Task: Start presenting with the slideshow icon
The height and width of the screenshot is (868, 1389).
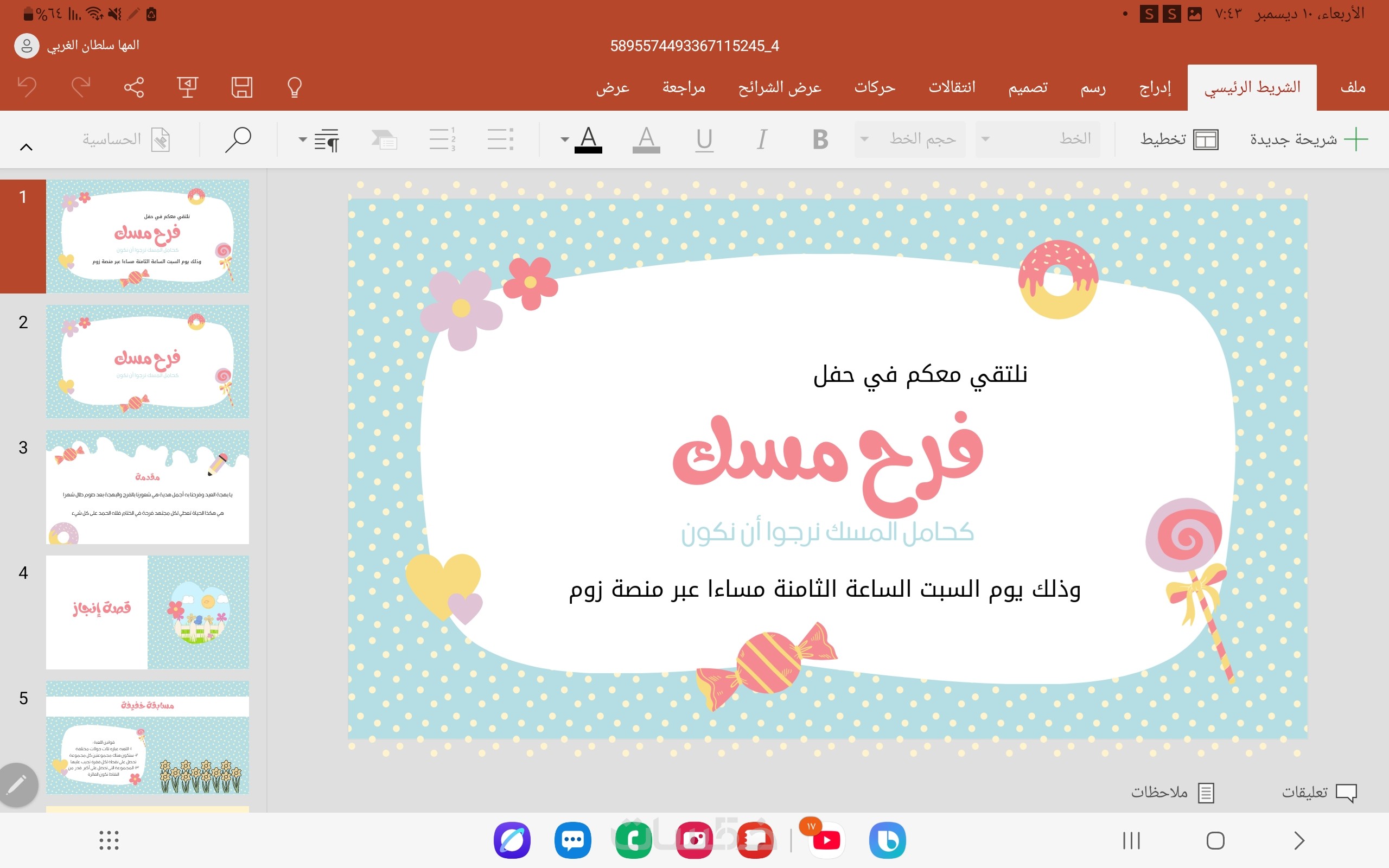Action: point(187,87)
